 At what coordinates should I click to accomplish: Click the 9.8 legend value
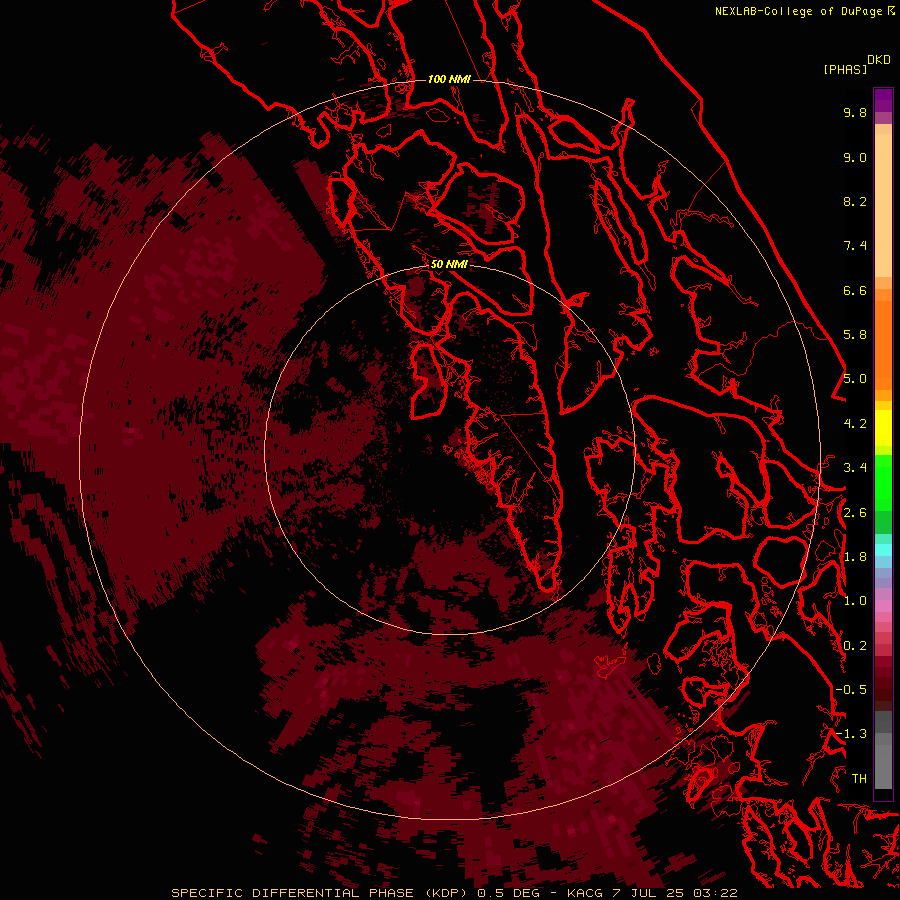pos(855,112)
